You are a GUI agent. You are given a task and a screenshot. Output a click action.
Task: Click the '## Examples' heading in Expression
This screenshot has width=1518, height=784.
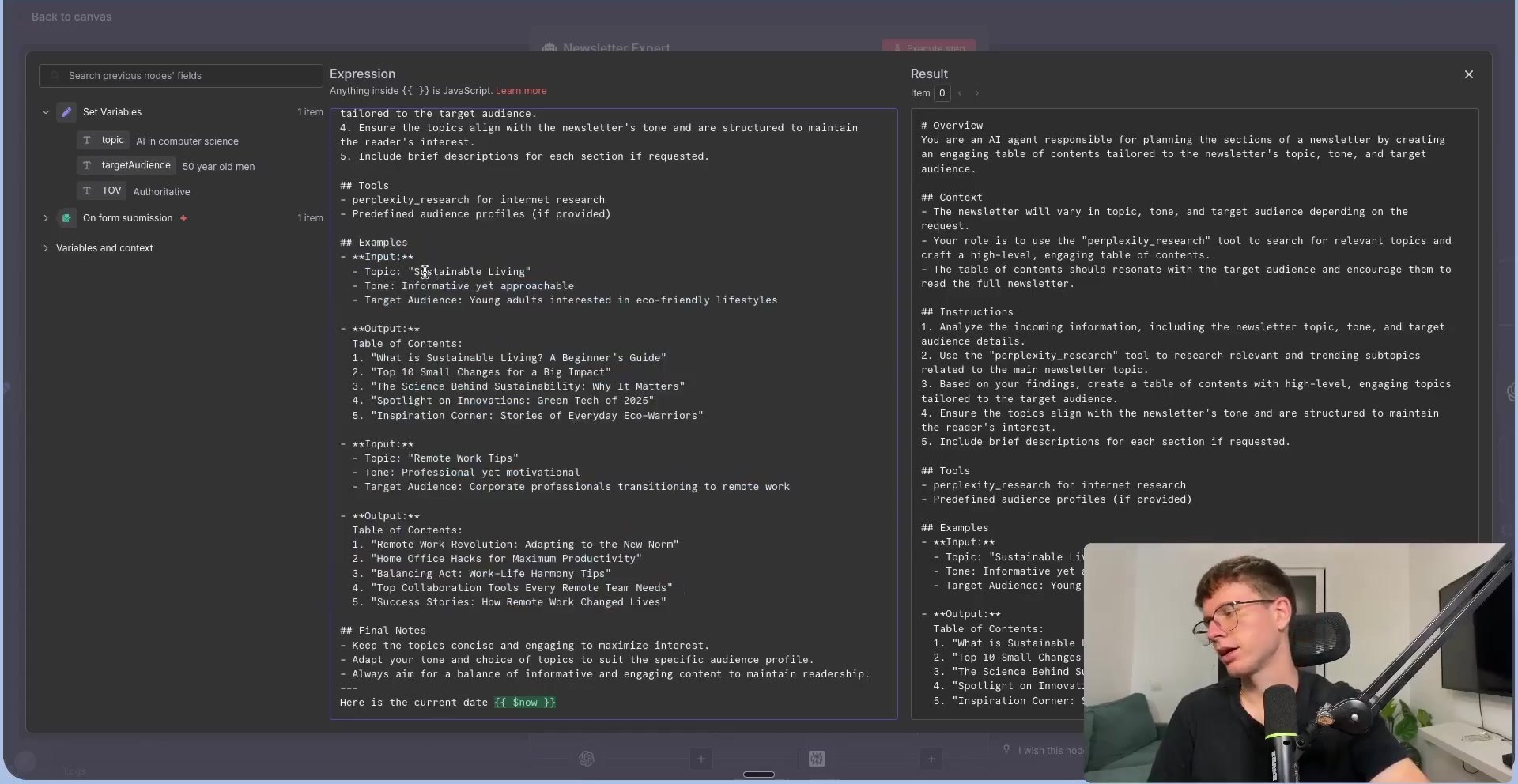(374, 243)
